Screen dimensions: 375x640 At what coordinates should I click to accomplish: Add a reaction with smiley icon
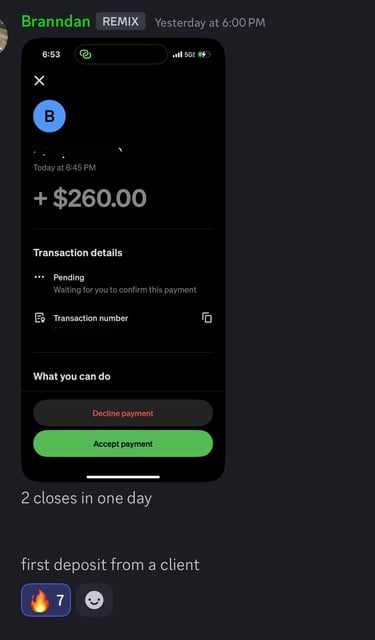[94, 600]
